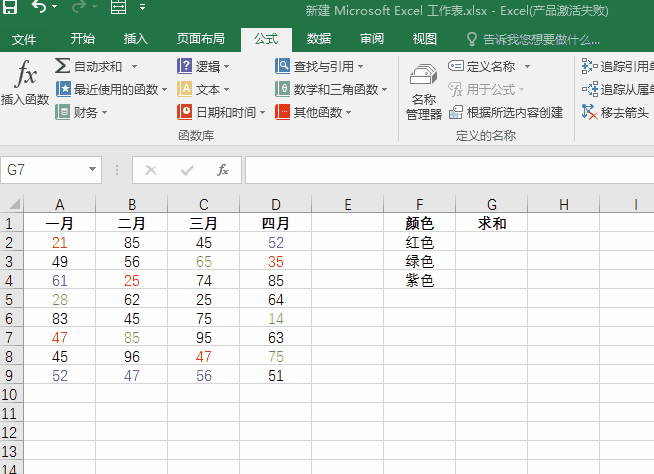Open Lookup and Reference (查找与引用) functions
The image size is (654, 474).
pyautogui.click(x=320, y=66)
